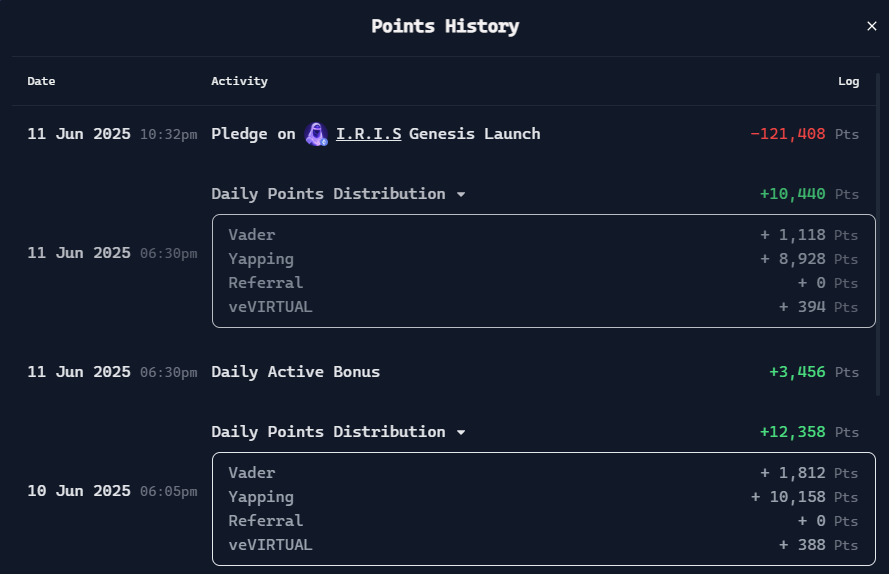The height and width of the screenshot is (574, 889).
Task: Click the Log column header
Action: (x=848, y=81)
